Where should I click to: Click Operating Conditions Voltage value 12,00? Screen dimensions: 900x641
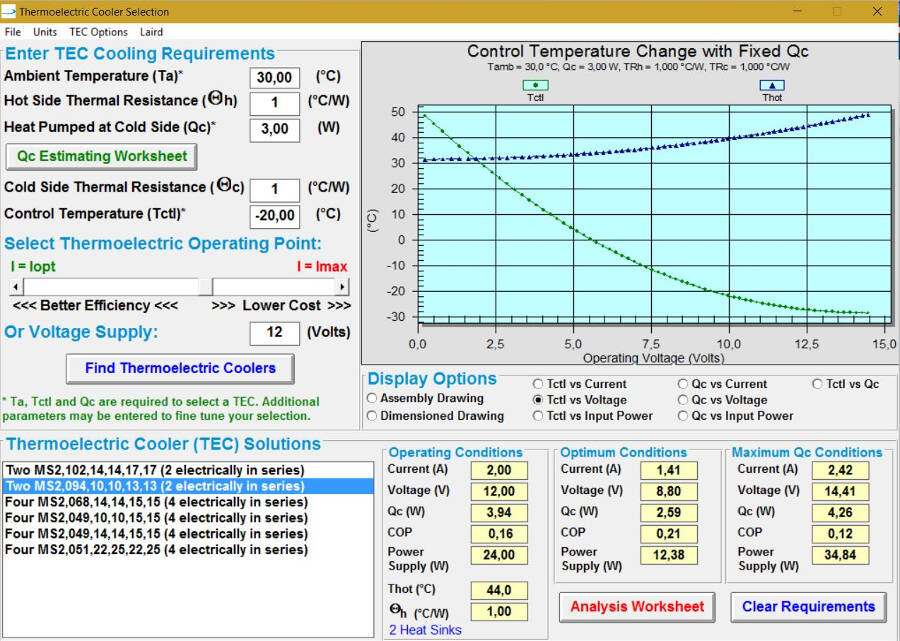[x=499, y=491]
